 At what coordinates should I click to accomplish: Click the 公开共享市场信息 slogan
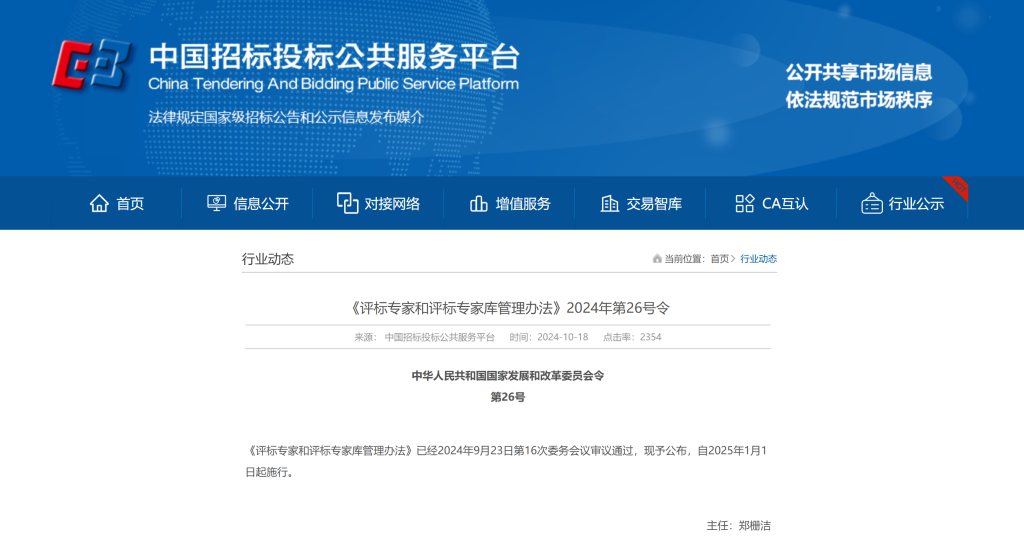[859, 72]
